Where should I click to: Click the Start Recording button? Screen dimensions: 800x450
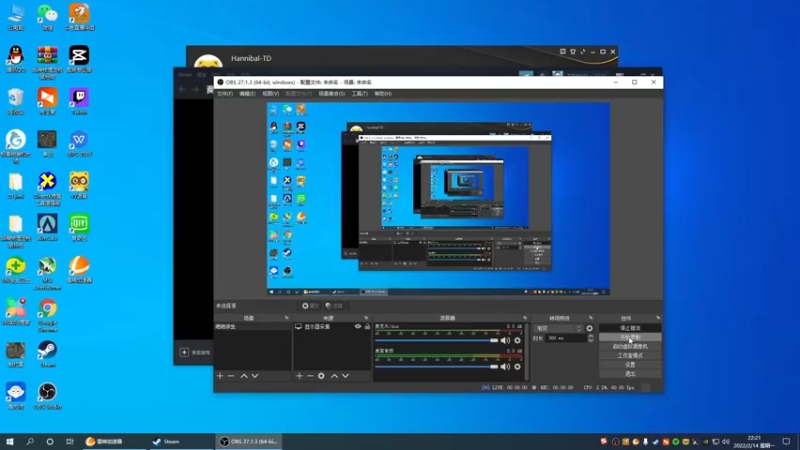point(630,337)
